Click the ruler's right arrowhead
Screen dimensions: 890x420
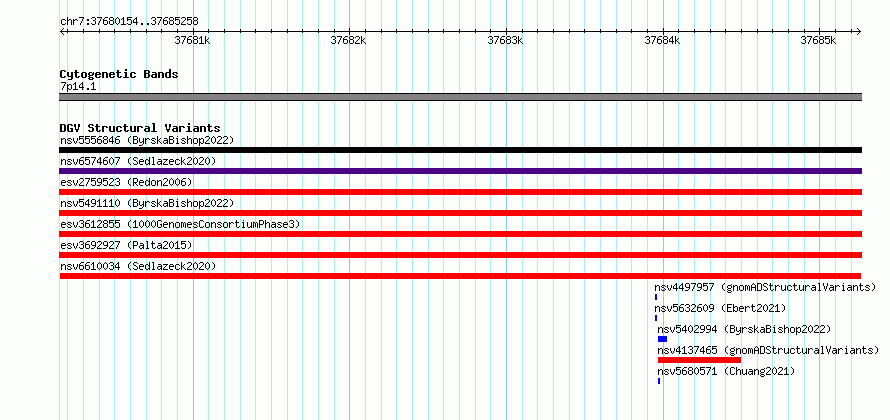tap(859, 31)
